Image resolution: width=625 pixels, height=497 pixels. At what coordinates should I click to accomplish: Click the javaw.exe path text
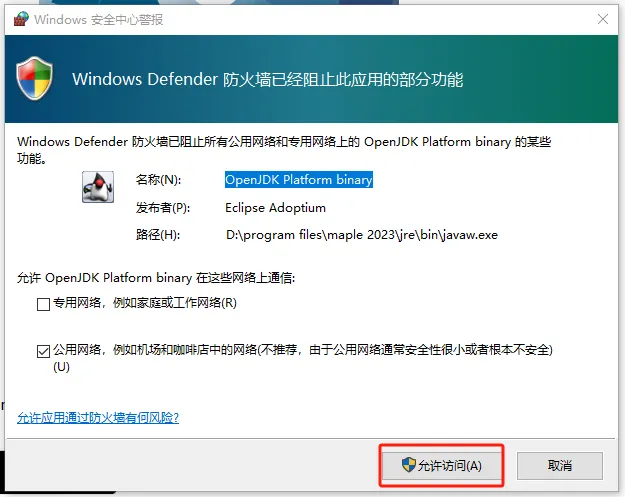[x=362, y=235]
